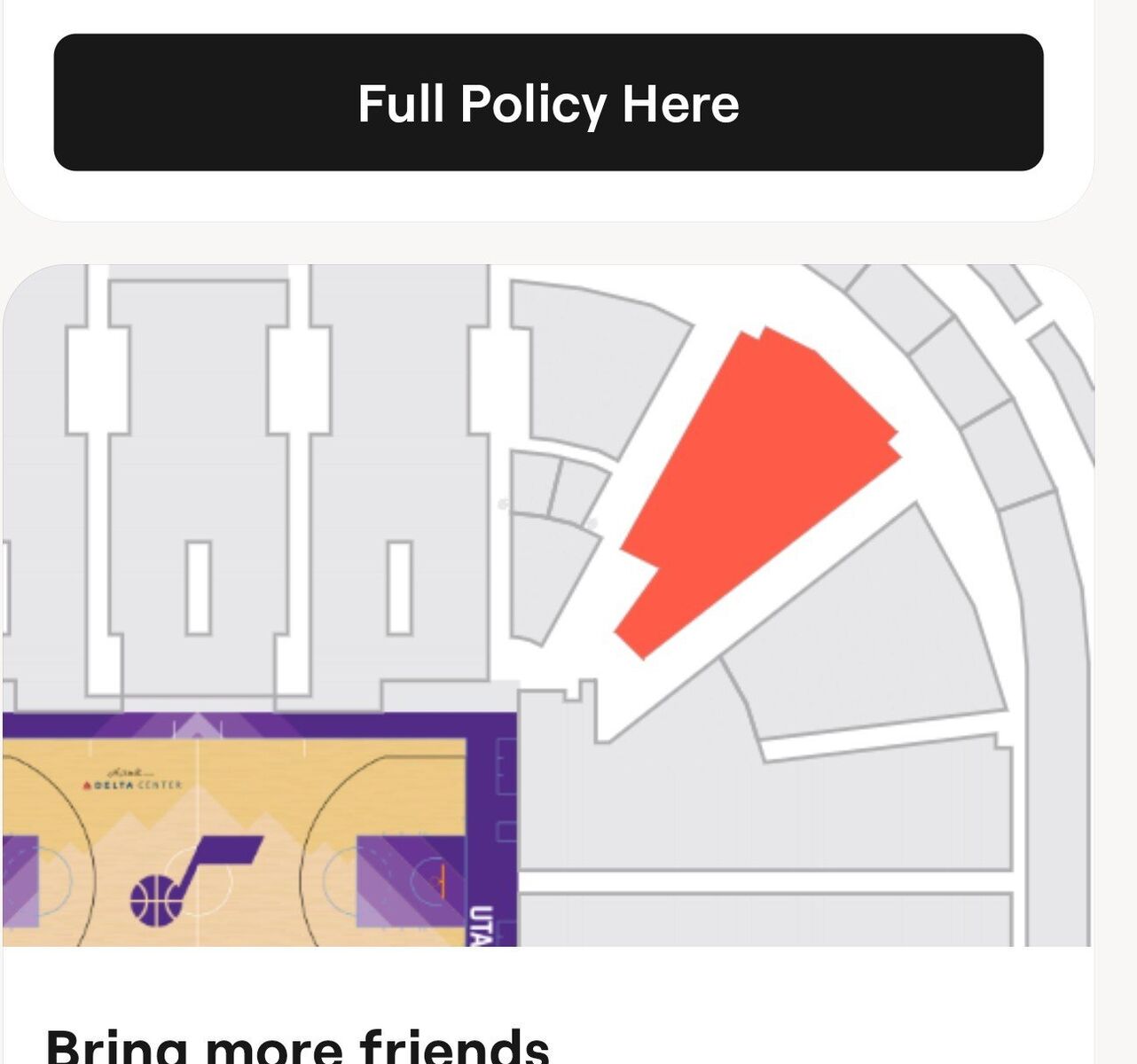1137x1064 pixels.
Task: Click the Utah Jazz note logo at center court
Action: click(217, 864)
